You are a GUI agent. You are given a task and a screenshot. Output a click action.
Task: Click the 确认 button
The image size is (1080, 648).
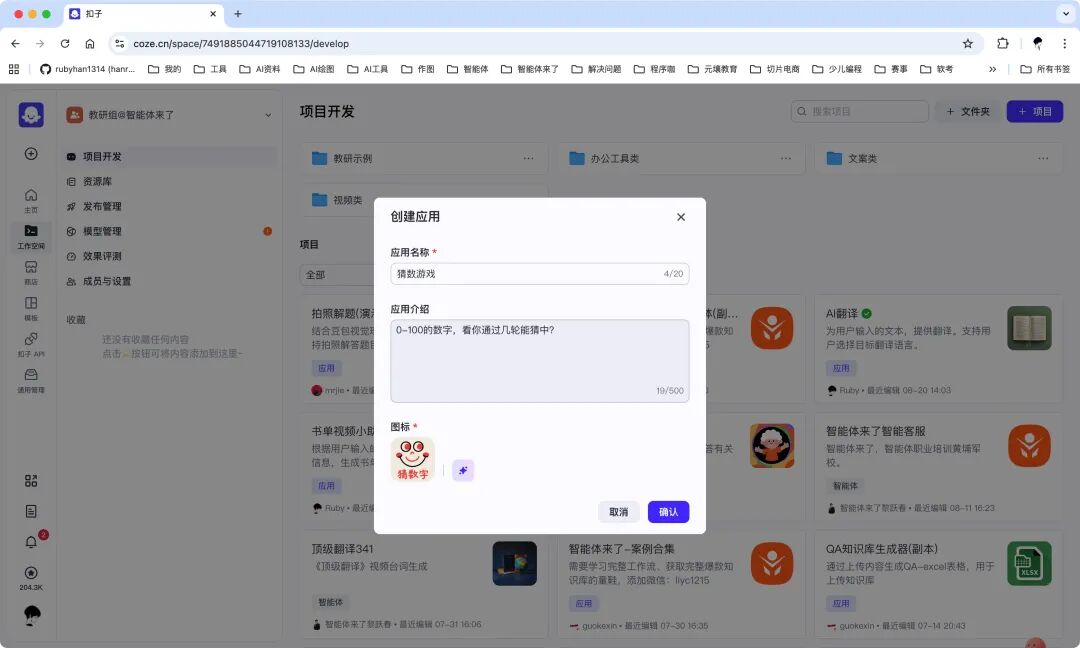pyautogui.click(x=668, y=512)
